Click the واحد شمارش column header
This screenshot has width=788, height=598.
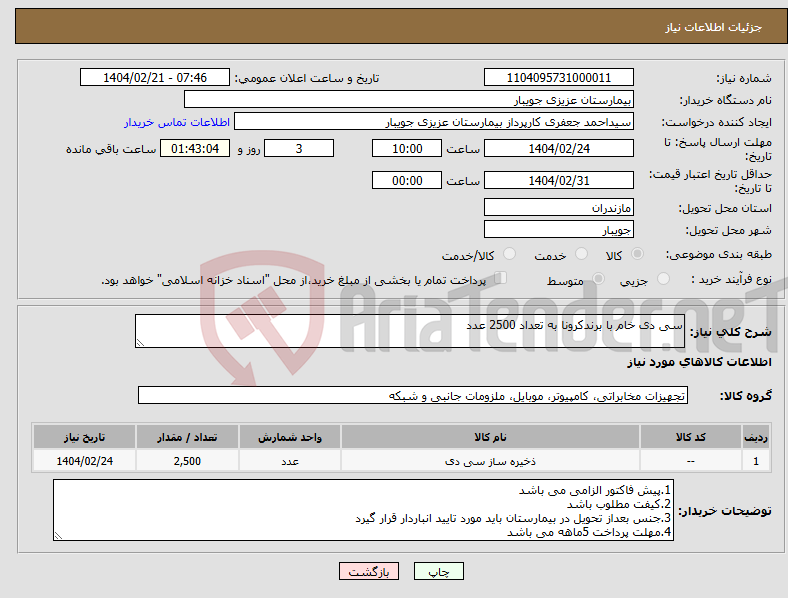(x=290, y=437)
